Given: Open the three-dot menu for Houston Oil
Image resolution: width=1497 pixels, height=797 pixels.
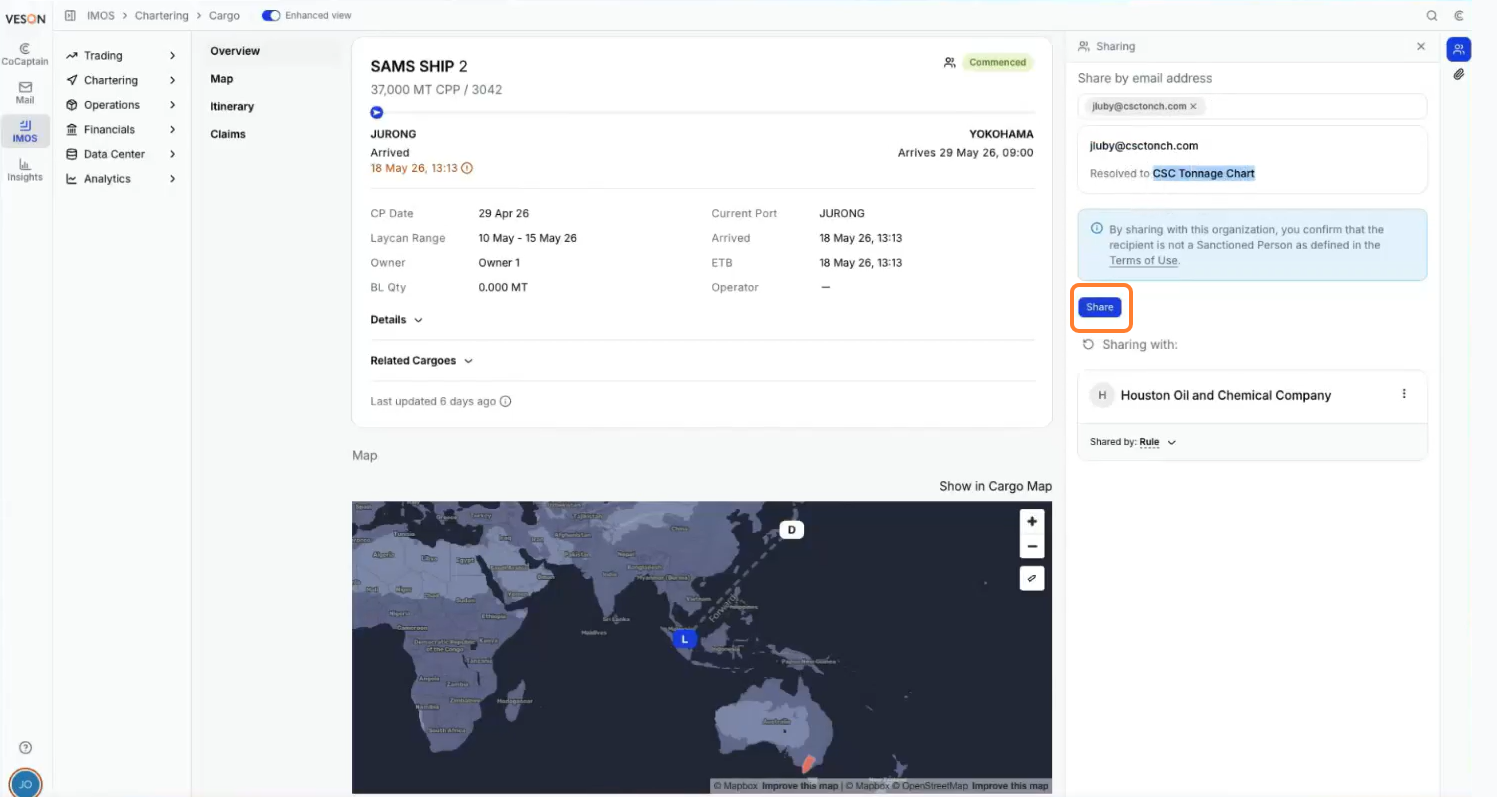Looking at the screenshot, I should 1404,394.
